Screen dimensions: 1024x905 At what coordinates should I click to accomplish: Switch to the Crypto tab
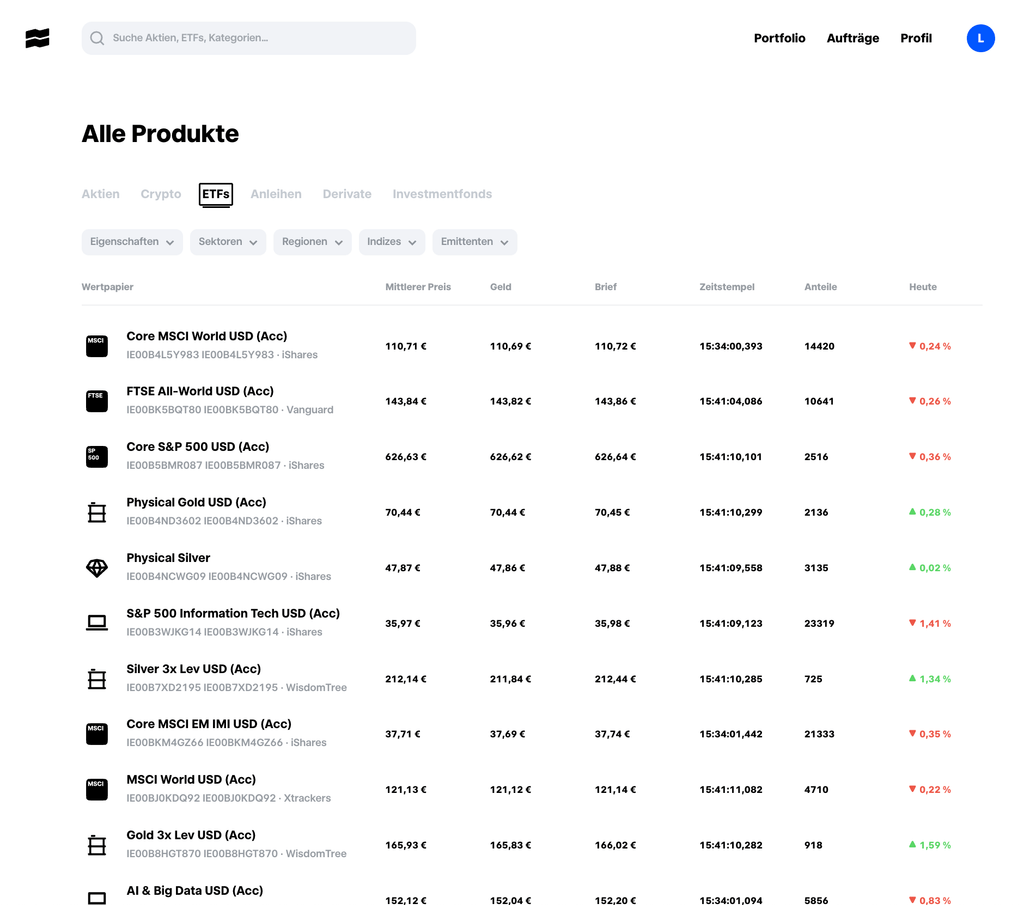click(x=161, y=194)
